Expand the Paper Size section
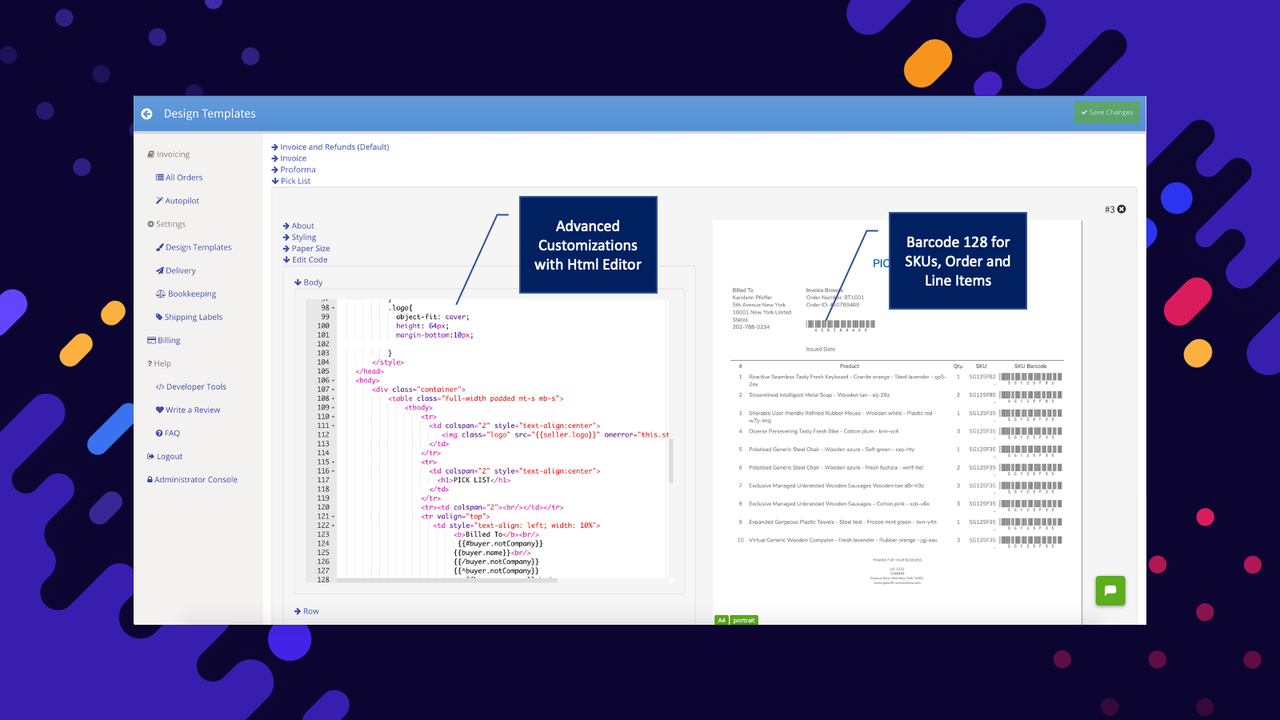1280x720 pixels. pos(307,248)
